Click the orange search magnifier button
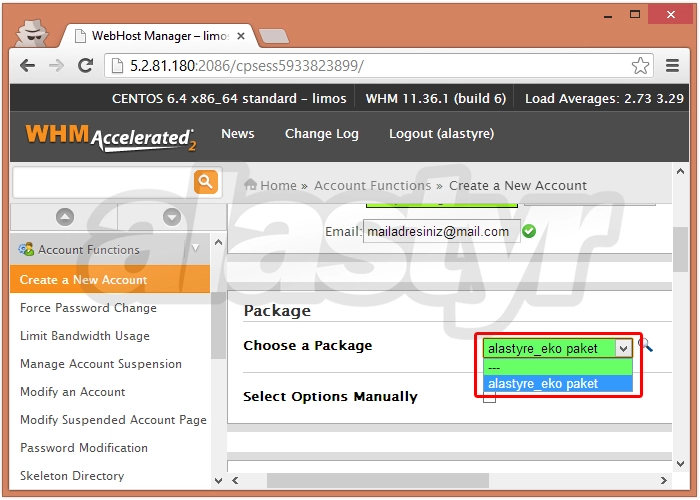Viewport: 700px width, 500px height. pos(206,182)
